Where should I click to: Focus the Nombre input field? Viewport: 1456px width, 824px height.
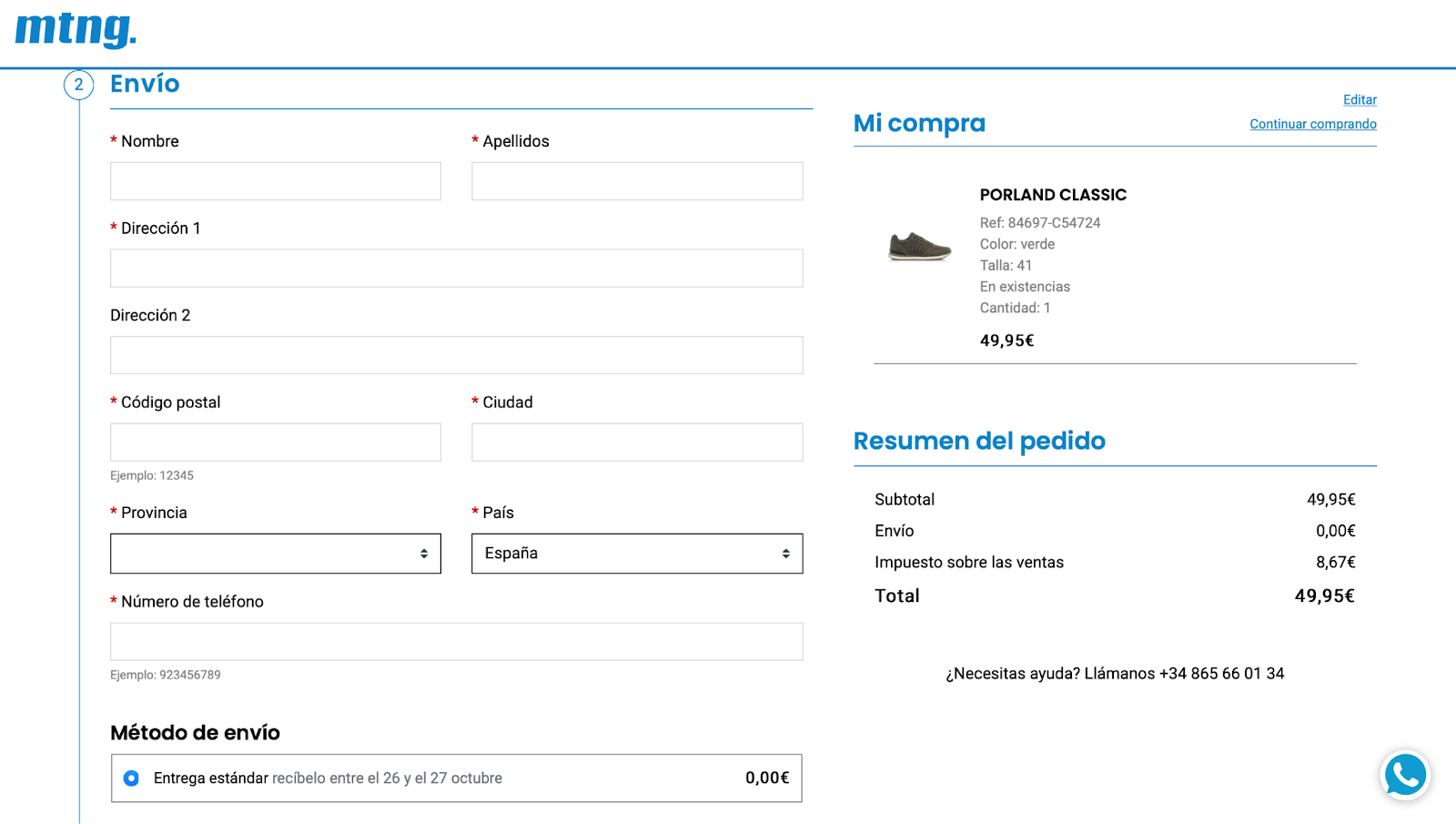pos(276,181)
